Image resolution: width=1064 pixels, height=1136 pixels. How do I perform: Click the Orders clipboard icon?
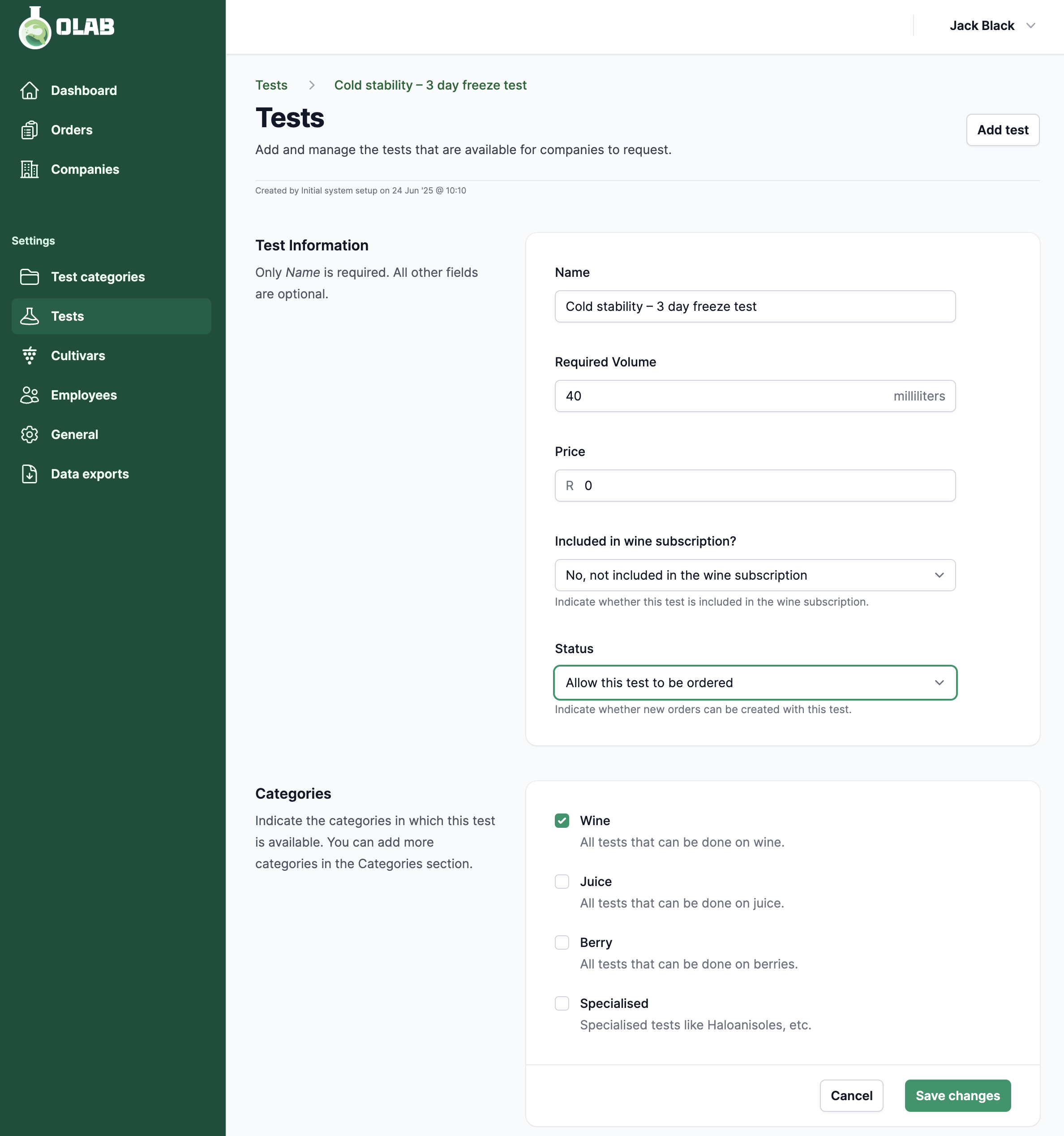(30, 130)
